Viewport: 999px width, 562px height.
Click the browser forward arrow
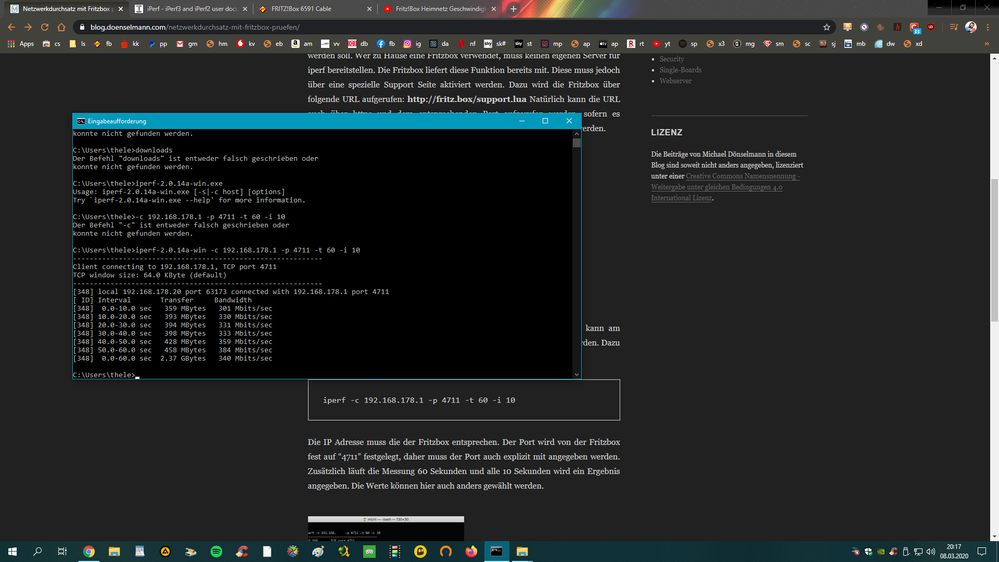28,27
